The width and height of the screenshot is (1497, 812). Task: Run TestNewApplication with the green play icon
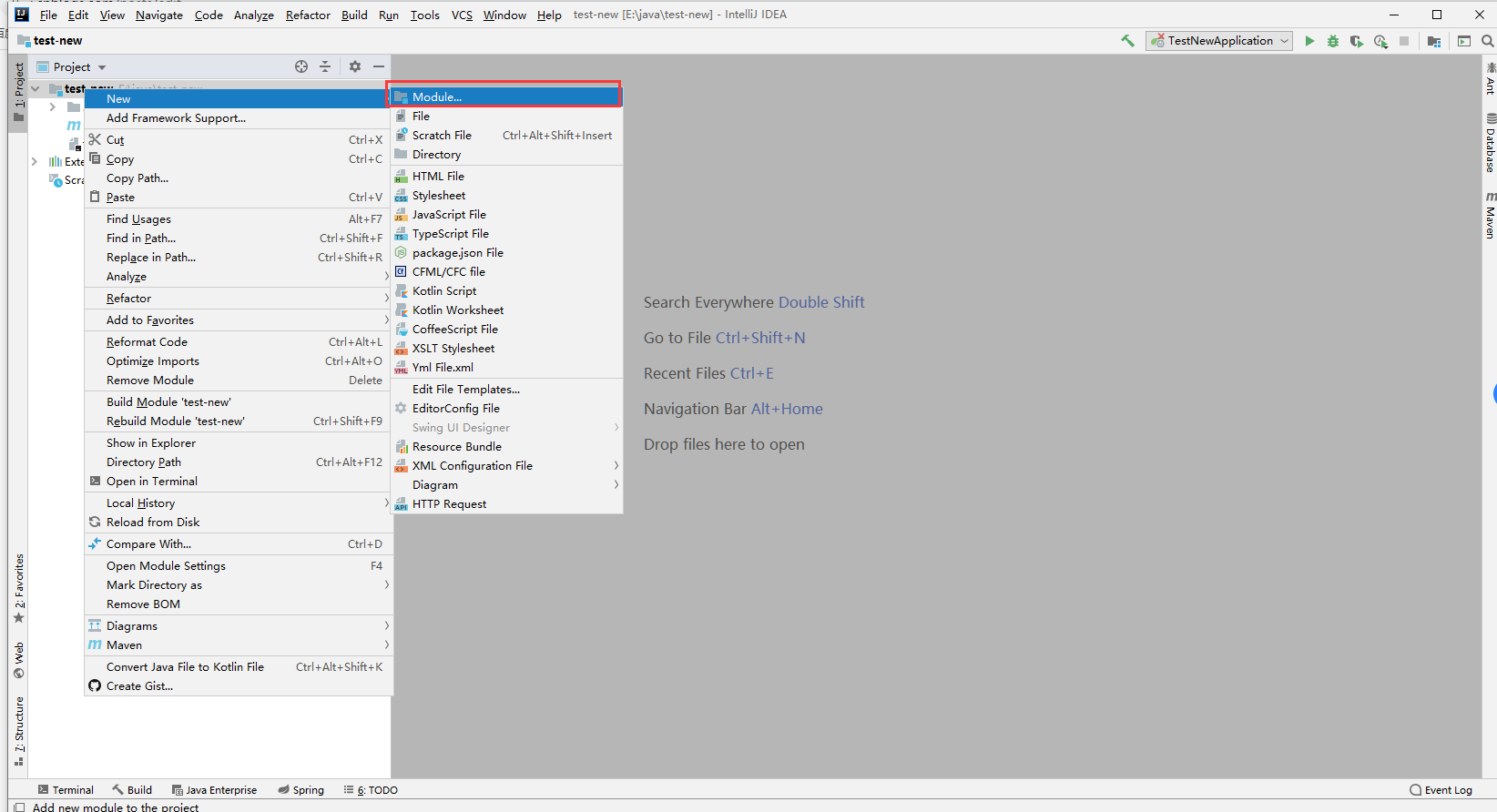point(1309,41)
